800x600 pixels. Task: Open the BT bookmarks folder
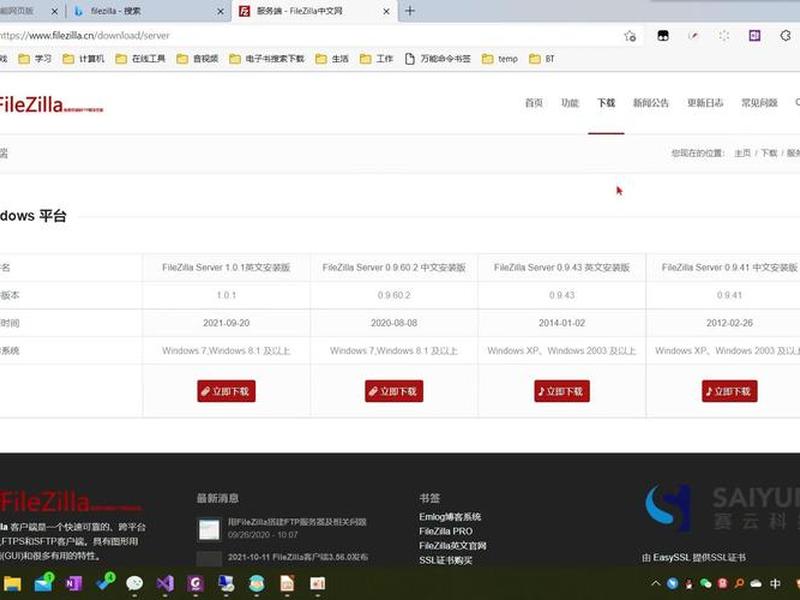click(x=542, y=59)
